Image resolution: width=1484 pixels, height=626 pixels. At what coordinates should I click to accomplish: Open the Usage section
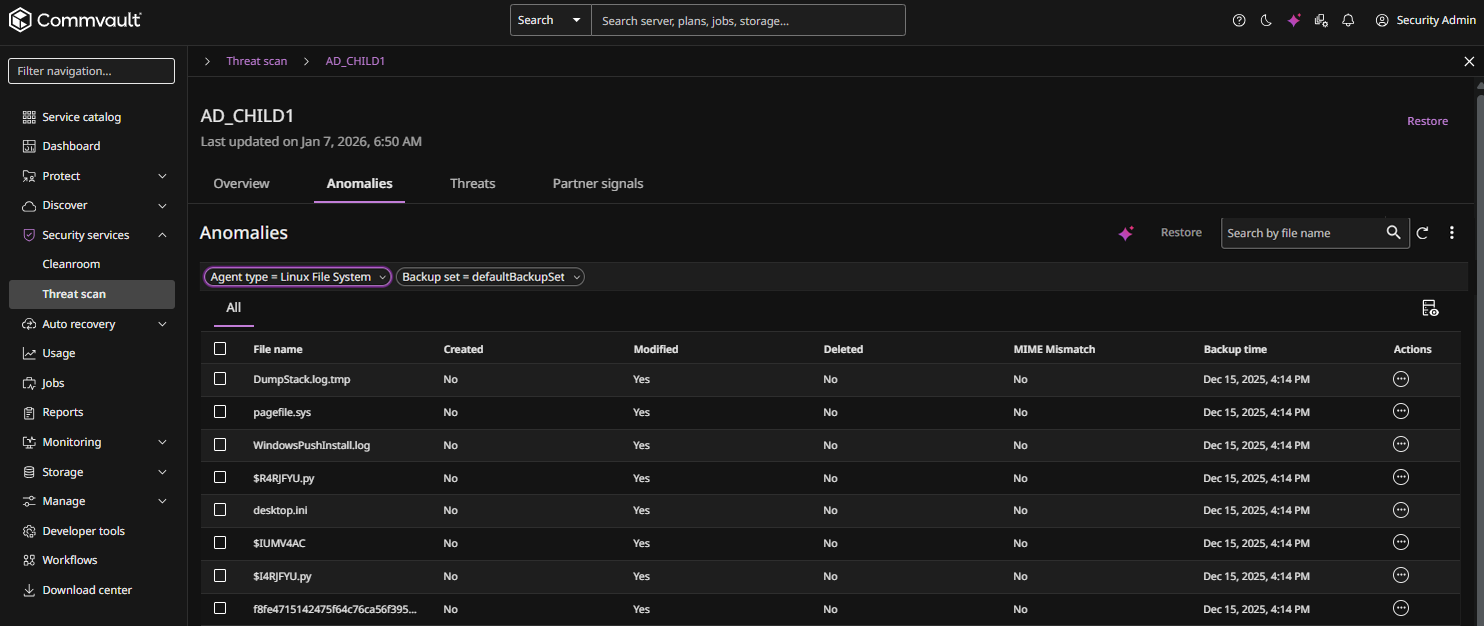click(x=58, y=353)
